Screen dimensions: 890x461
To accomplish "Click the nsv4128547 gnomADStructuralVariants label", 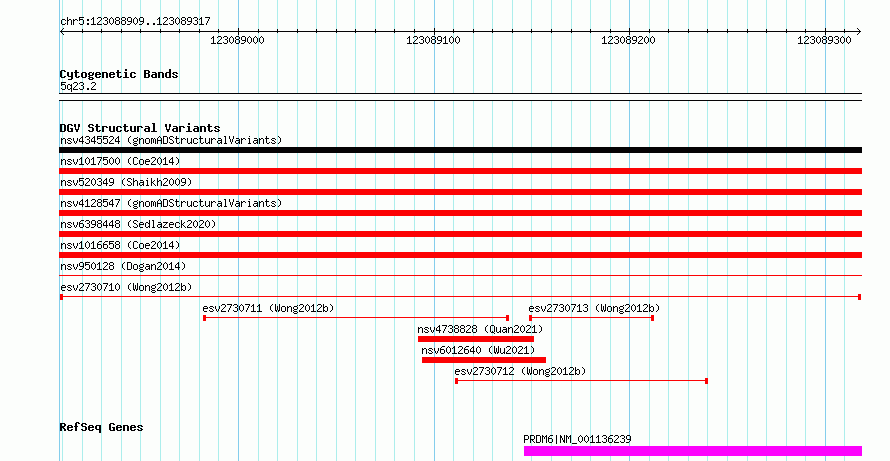I will click(x=171, y=203).
